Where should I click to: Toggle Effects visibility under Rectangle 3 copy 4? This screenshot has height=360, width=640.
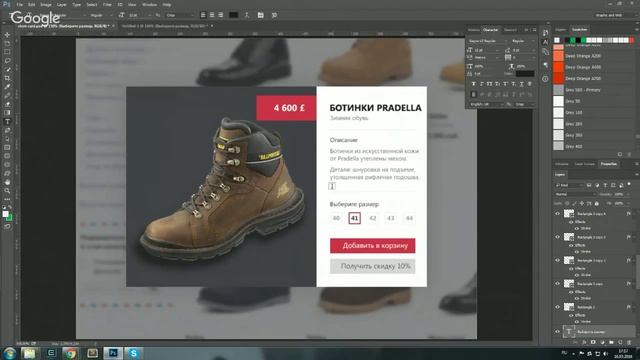point(571,222)
